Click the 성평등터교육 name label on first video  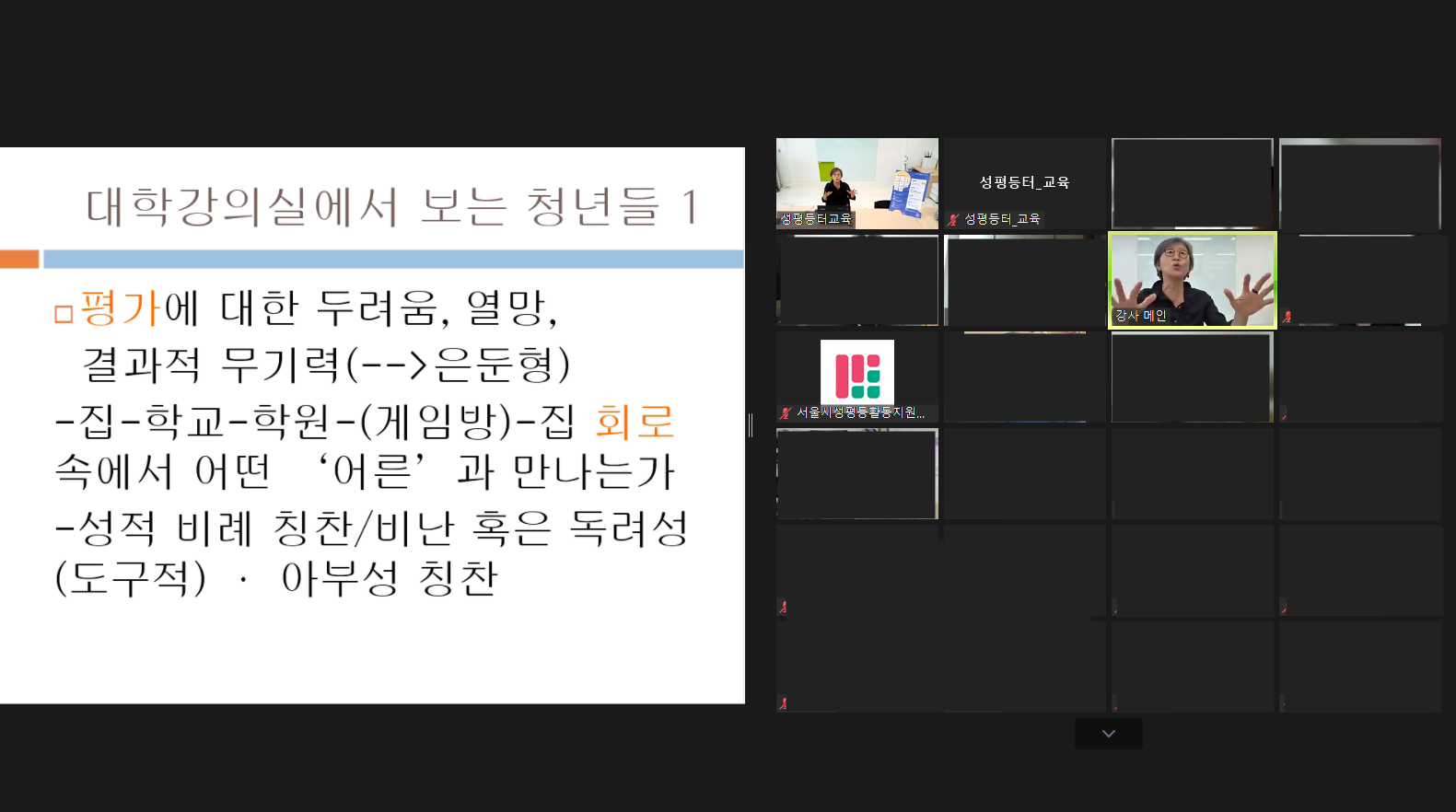coord(816,219)
